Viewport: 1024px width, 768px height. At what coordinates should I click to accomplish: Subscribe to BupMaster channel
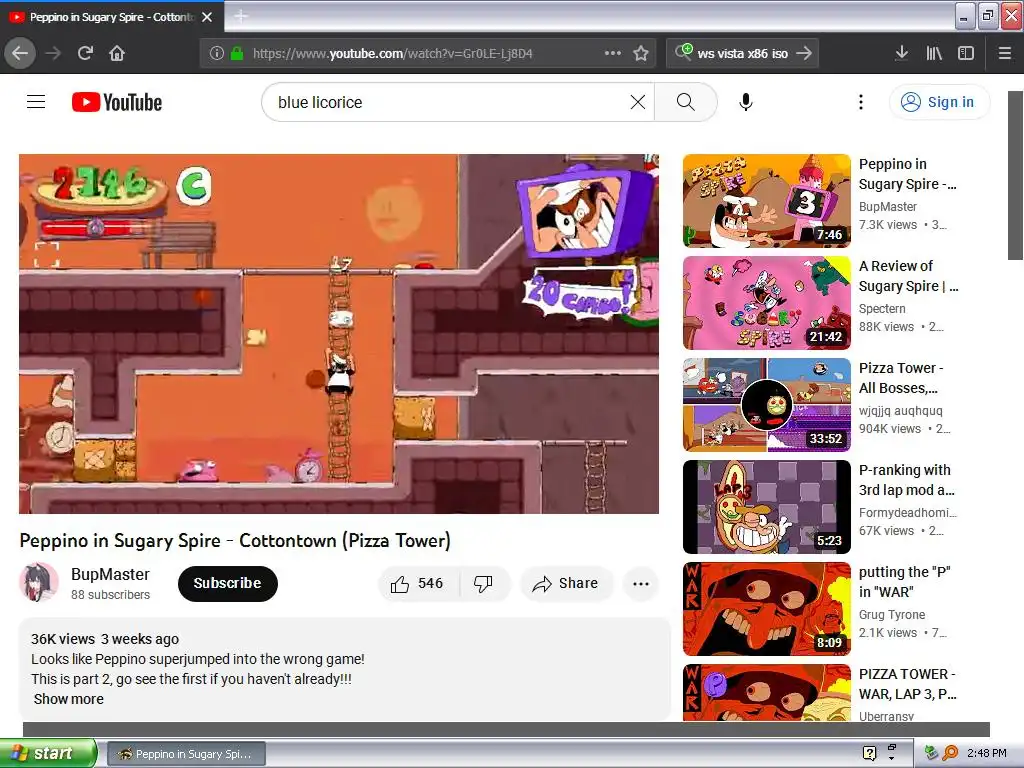pyautogui.click(x=227, y=583)
